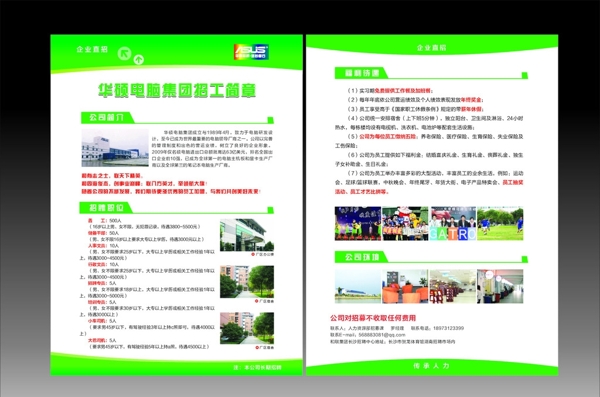The image size is (600, 397).
Task: Click 企业直招 text on the right page header
Action: click(x=432, y=48)
